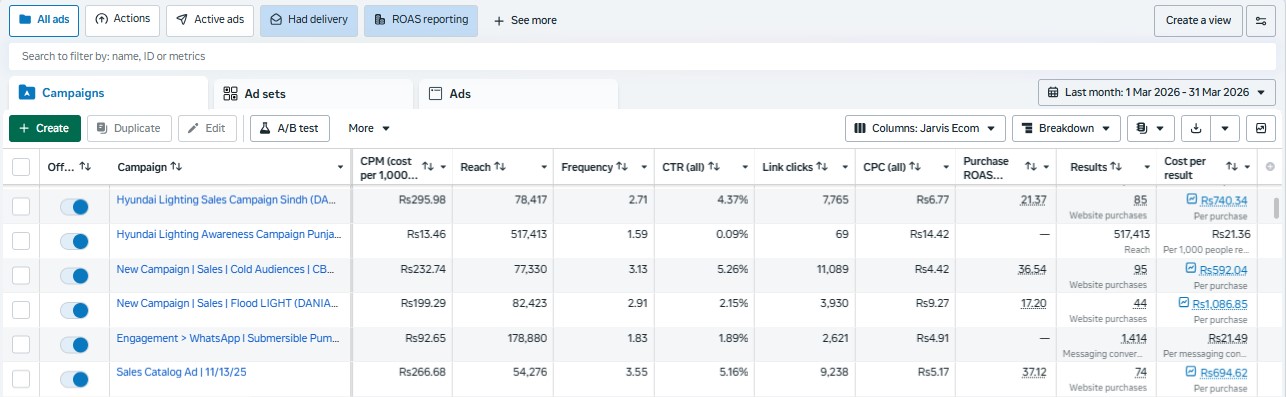Open the charts view icon button

(1261, 128)
